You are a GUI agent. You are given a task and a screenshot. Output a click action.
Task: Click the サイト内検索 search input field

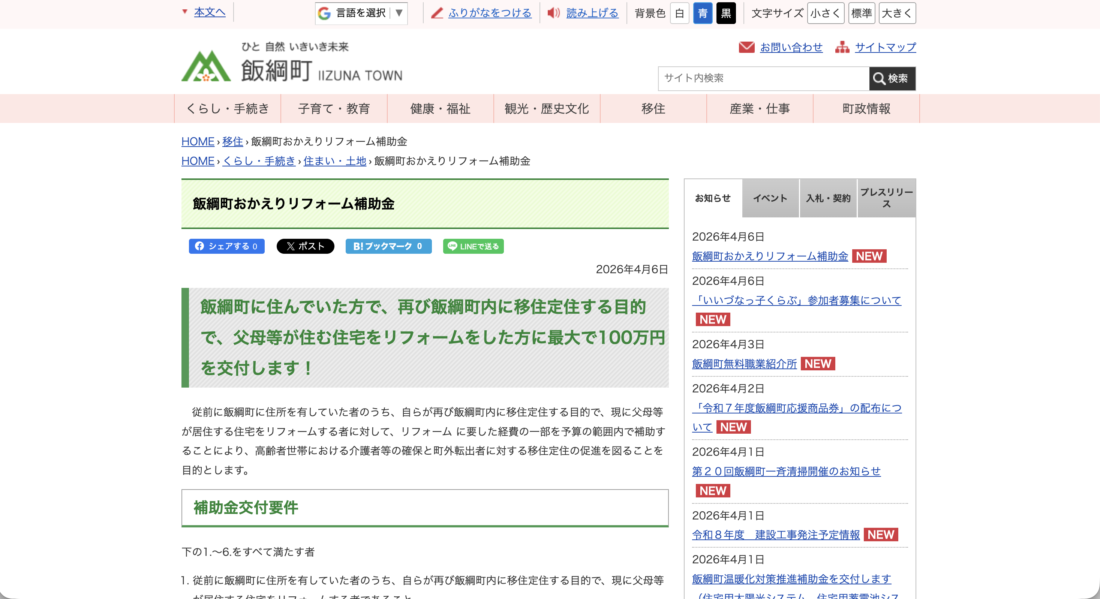coord(763,78)
